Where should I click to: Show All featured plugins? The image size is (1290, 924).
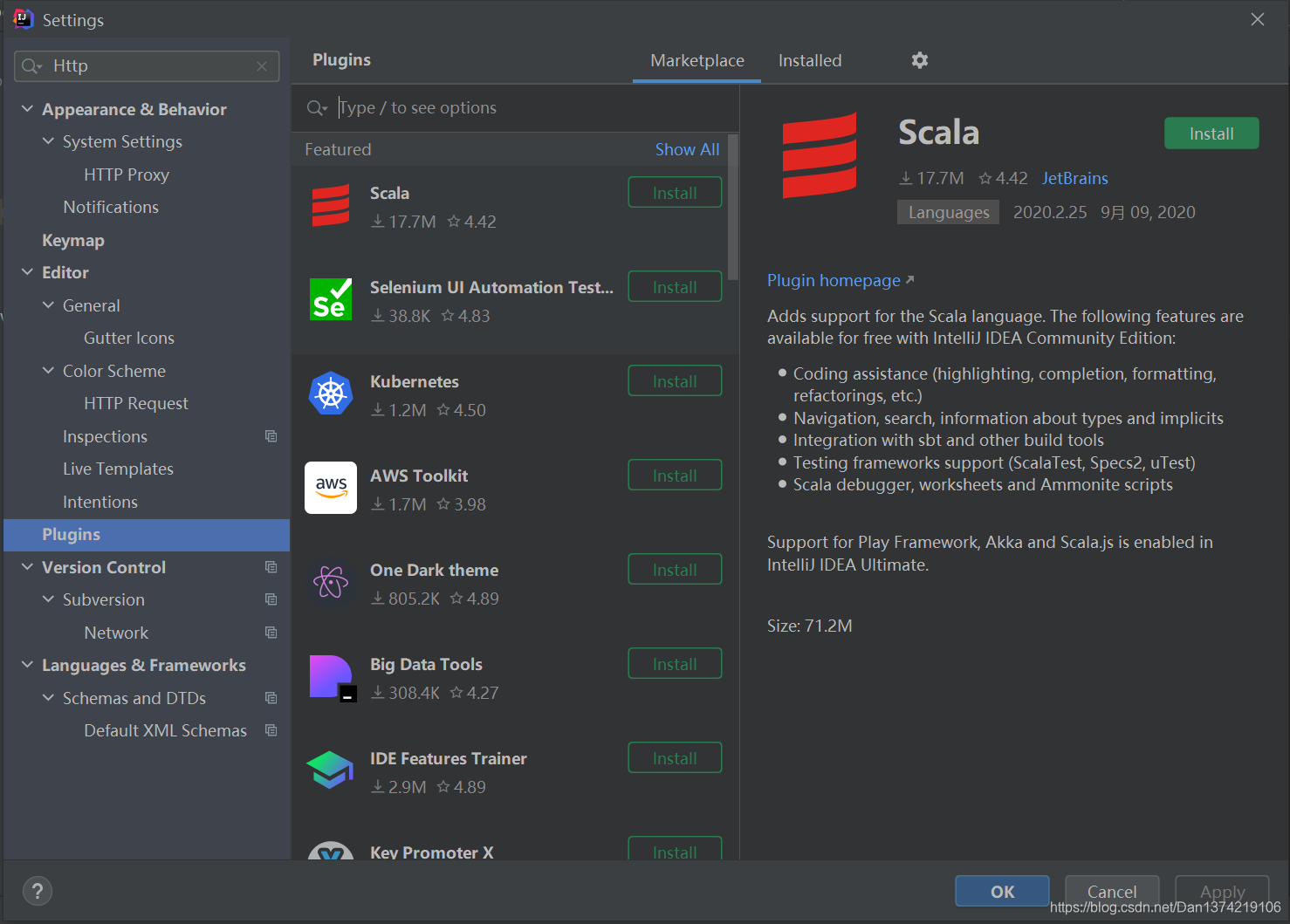(688, 149)
